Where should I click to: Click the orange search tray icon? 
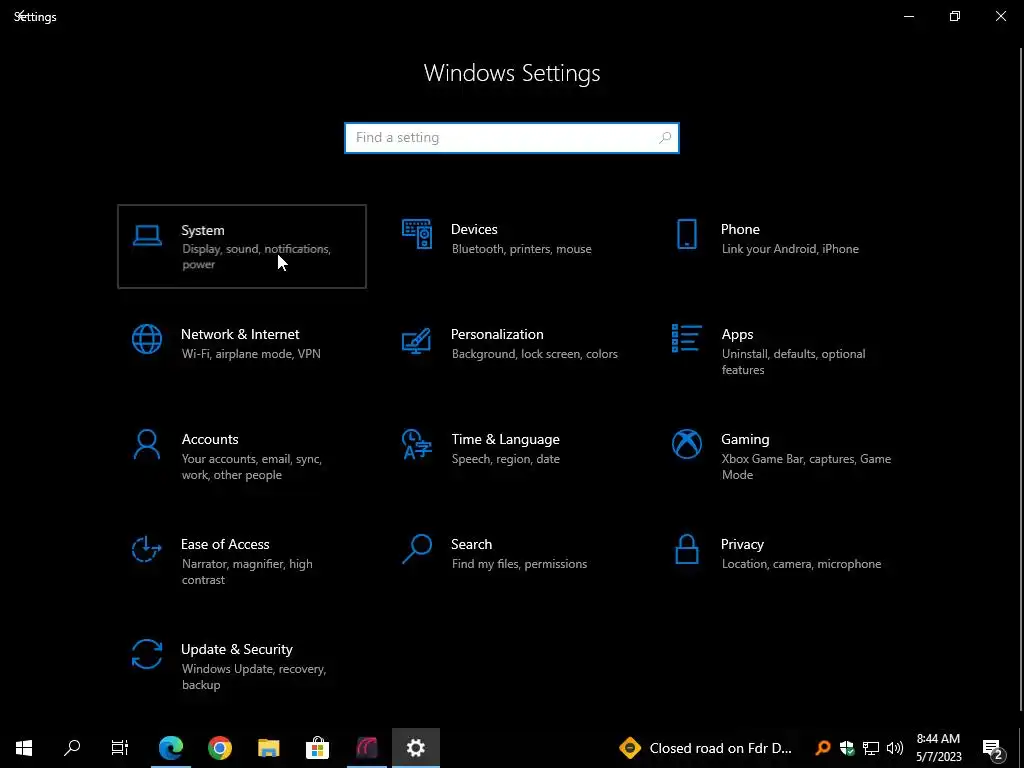[823, 748]
